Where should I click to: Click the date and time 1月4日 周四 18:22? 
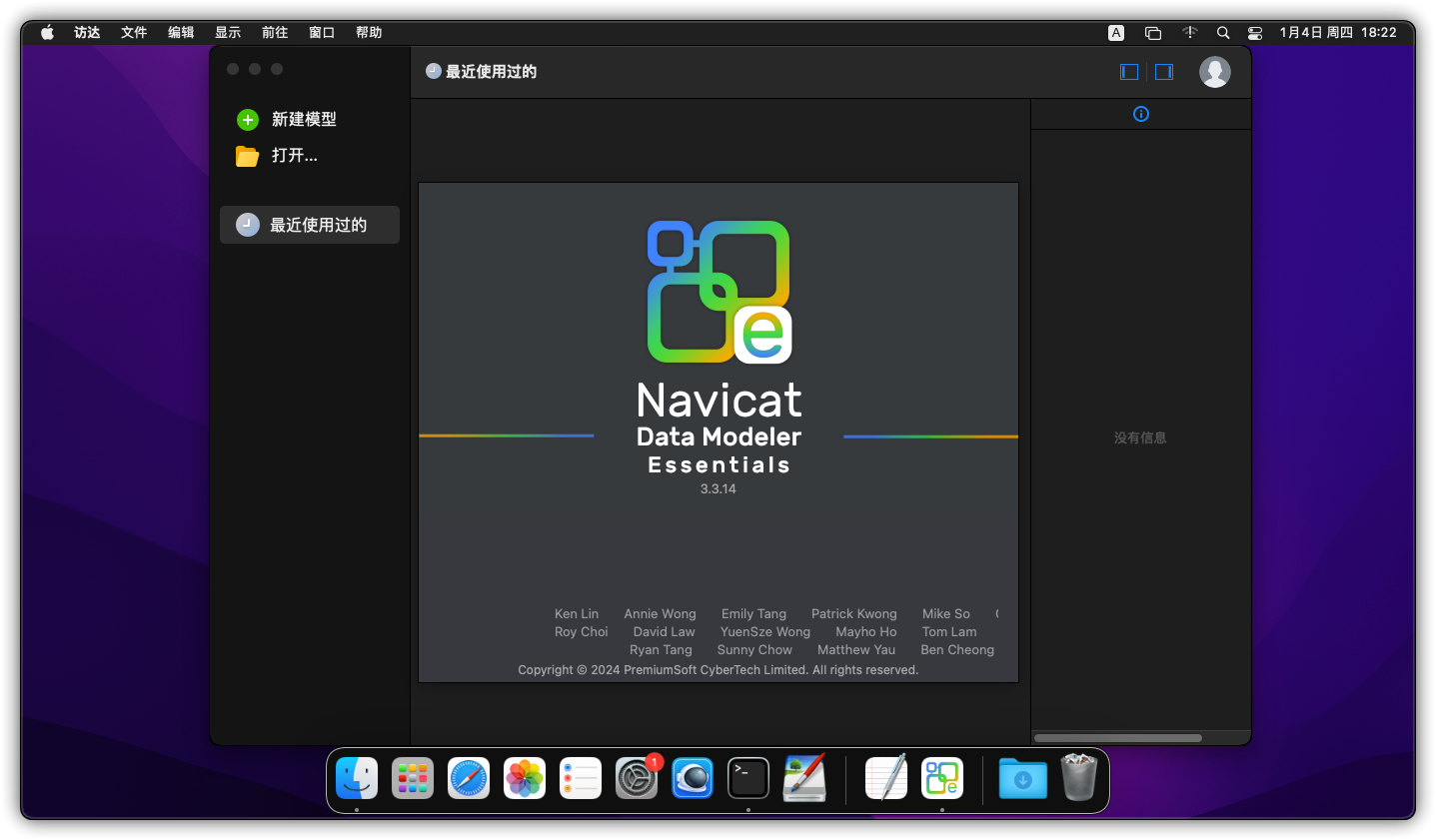(x=1338, y=33)
